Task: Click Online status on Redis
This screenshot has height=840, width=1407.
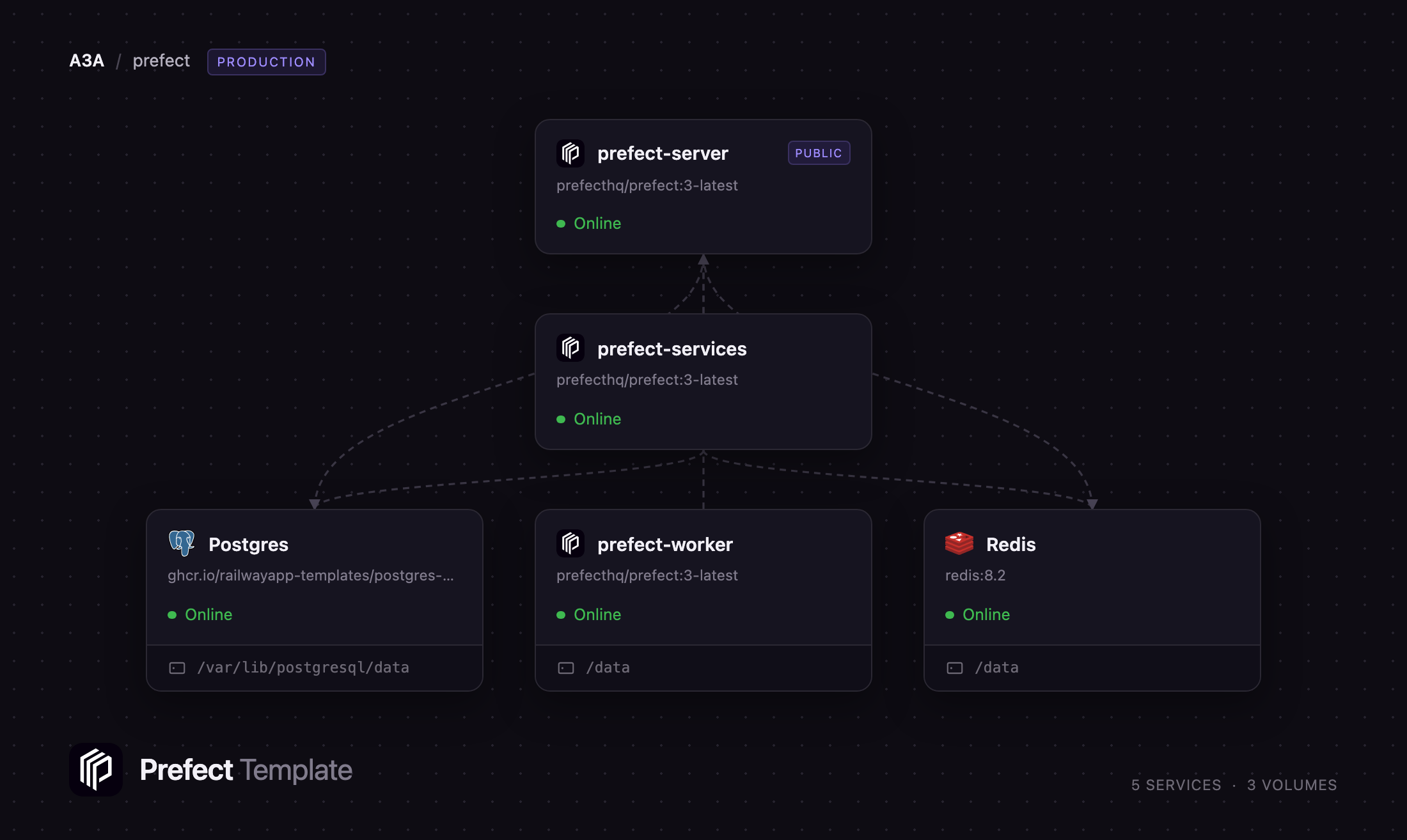Action: click(986, 615)
